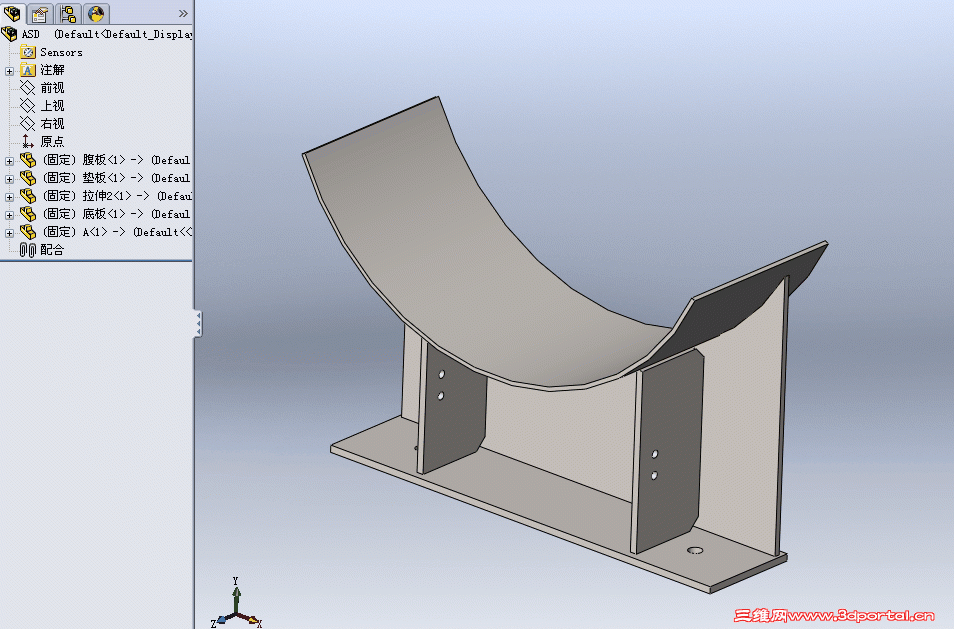Switch to the PropertyManager tab

[40, 13]
